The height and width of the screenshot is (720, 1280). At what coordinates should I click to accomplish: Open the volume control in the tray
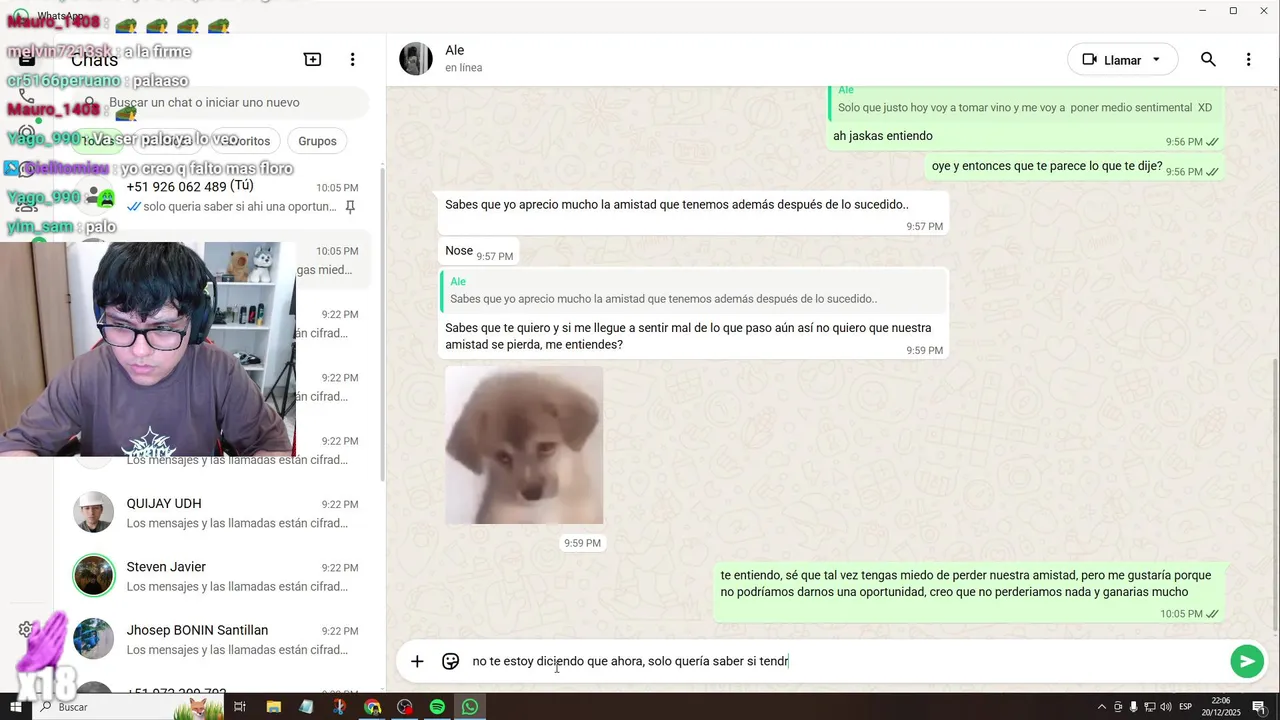pyautogui.click(x=1166, y=707)
